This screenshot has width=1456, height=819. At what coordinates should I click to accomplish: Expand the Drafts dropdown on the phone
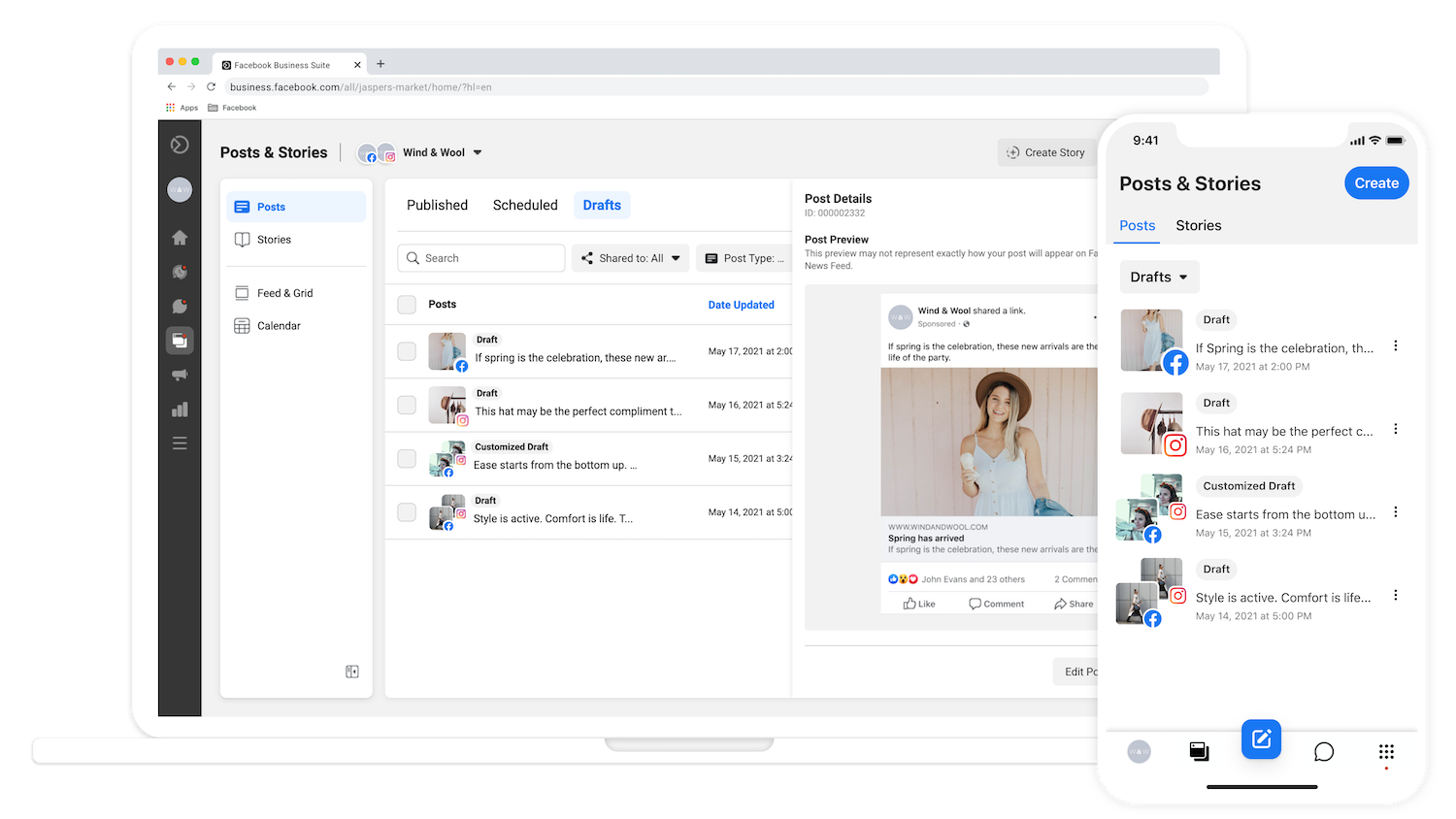pos(1158,277)
